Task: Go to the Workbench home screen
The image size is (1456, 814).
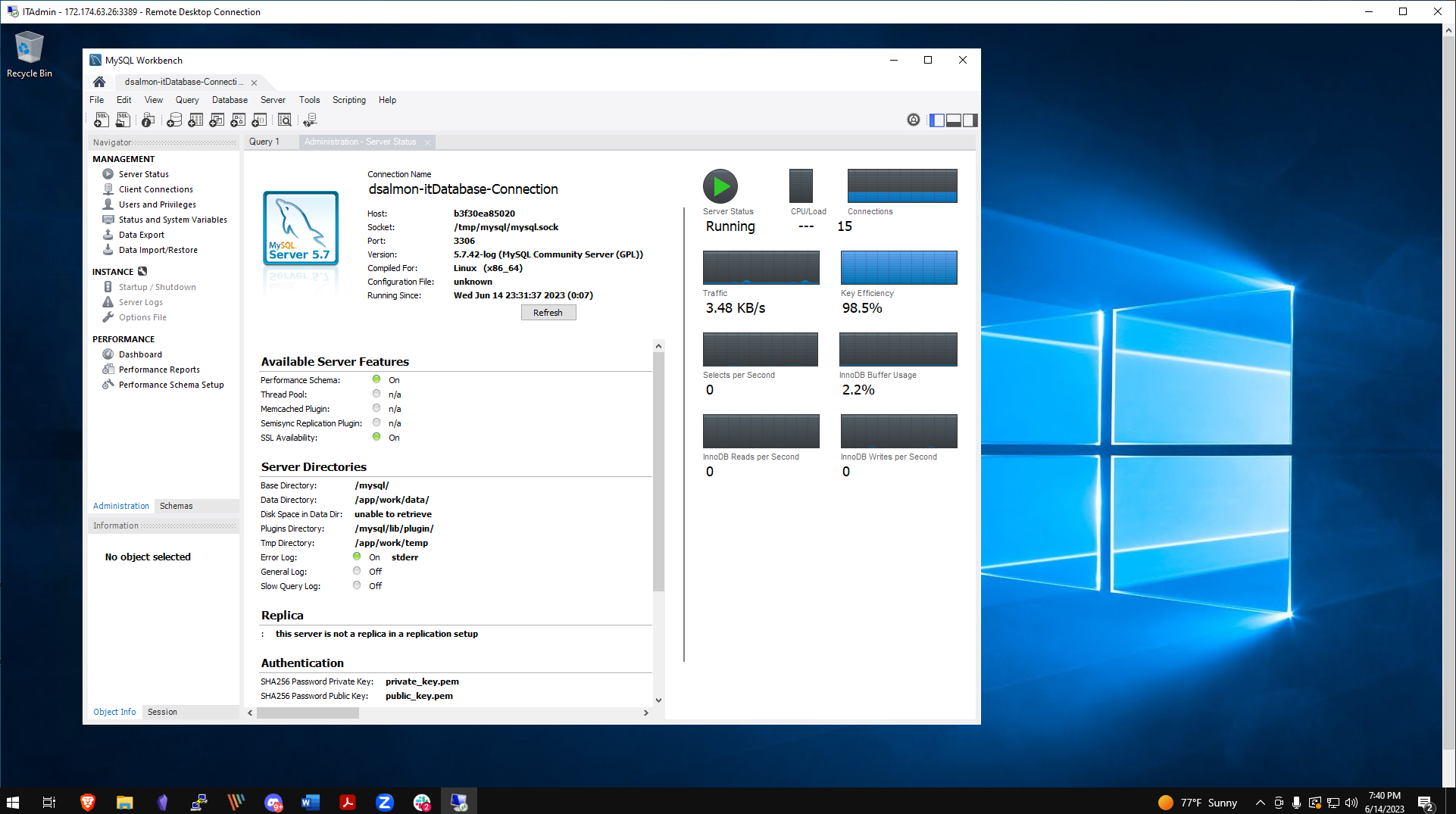Action: coord(99,82)
